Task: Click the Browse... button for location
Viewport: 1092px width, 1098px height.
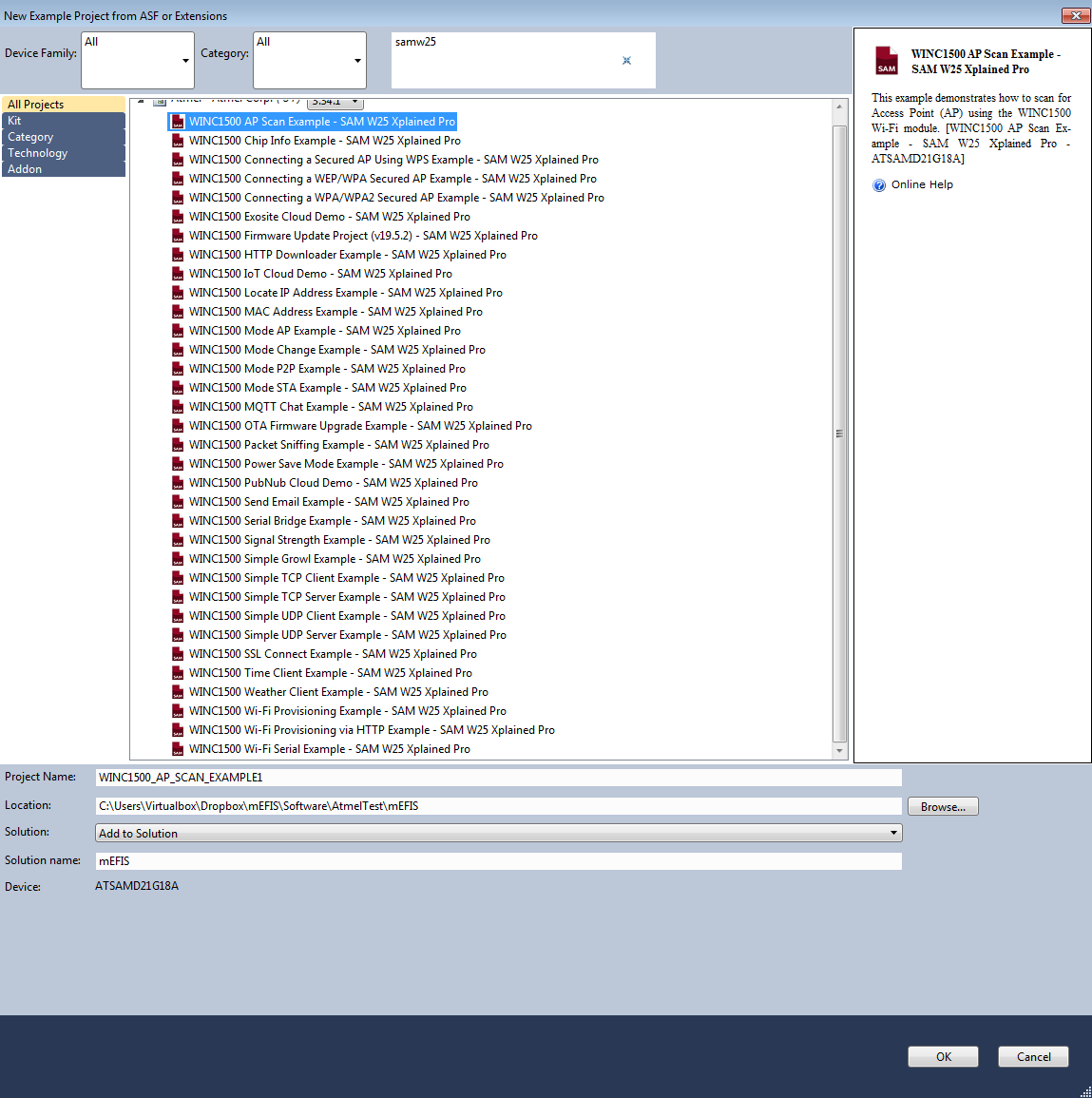Action: tap(943, 807)
